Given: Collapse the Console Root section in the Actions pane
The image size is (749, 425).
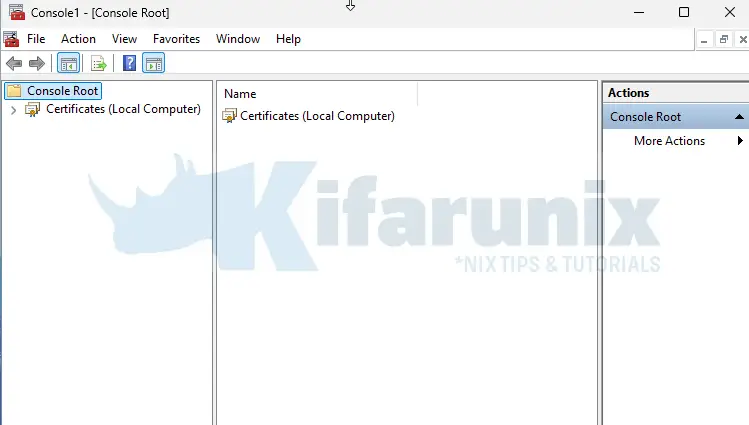Looking at the screenshot, I should pos(739,117).
